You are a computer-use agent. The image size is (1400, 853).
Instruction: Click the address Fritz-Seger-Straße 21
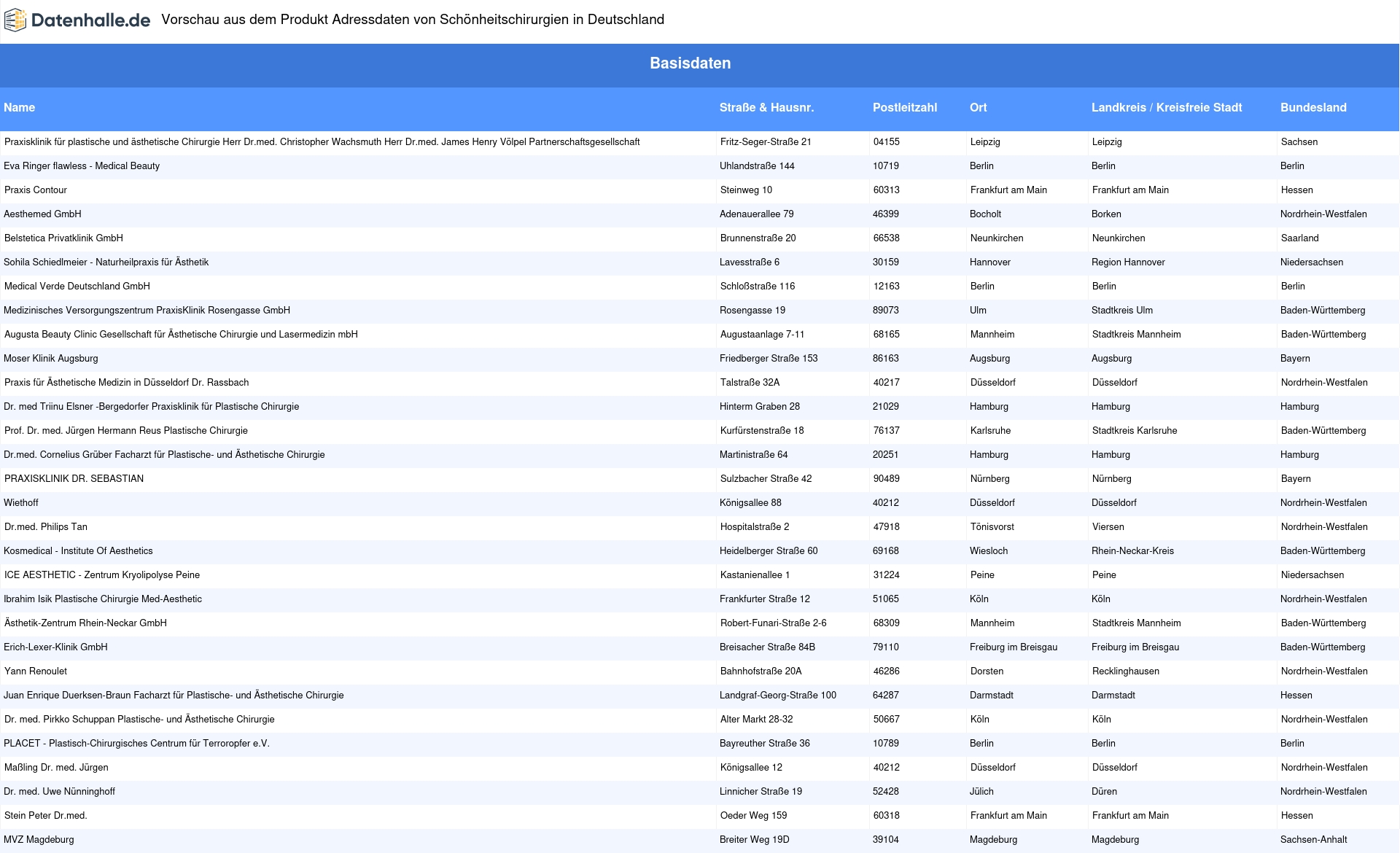766,142
